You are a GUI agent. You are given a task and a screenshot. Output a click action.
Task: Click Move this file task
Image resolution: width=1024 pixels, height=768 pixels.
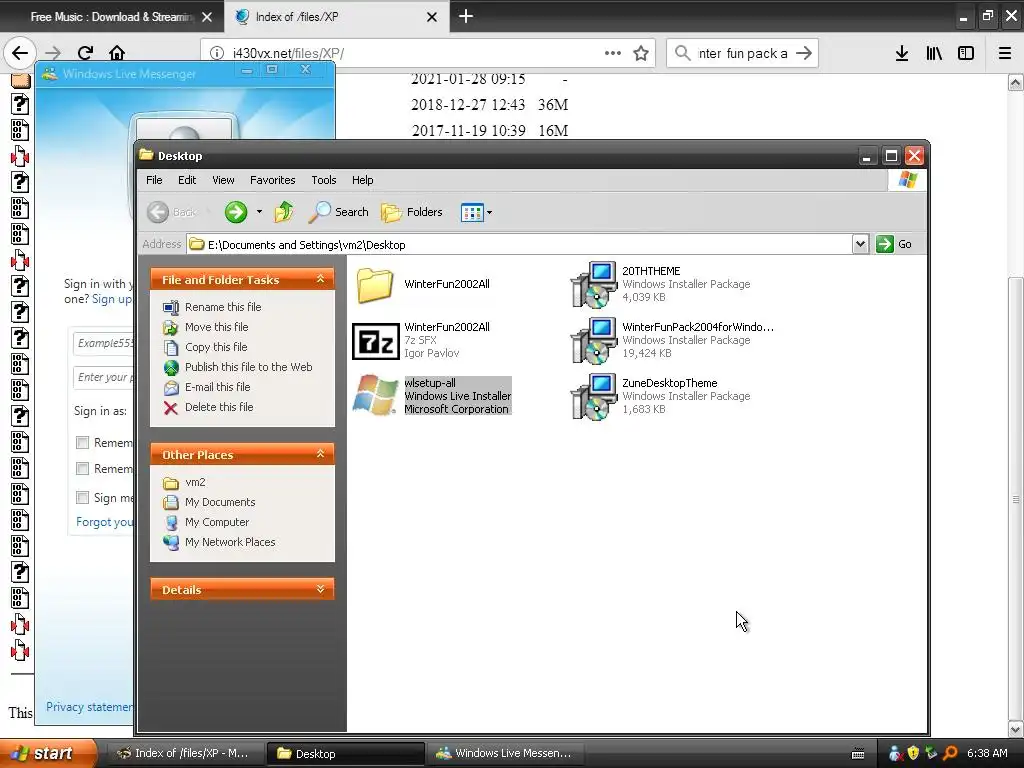tap(216, 327)
